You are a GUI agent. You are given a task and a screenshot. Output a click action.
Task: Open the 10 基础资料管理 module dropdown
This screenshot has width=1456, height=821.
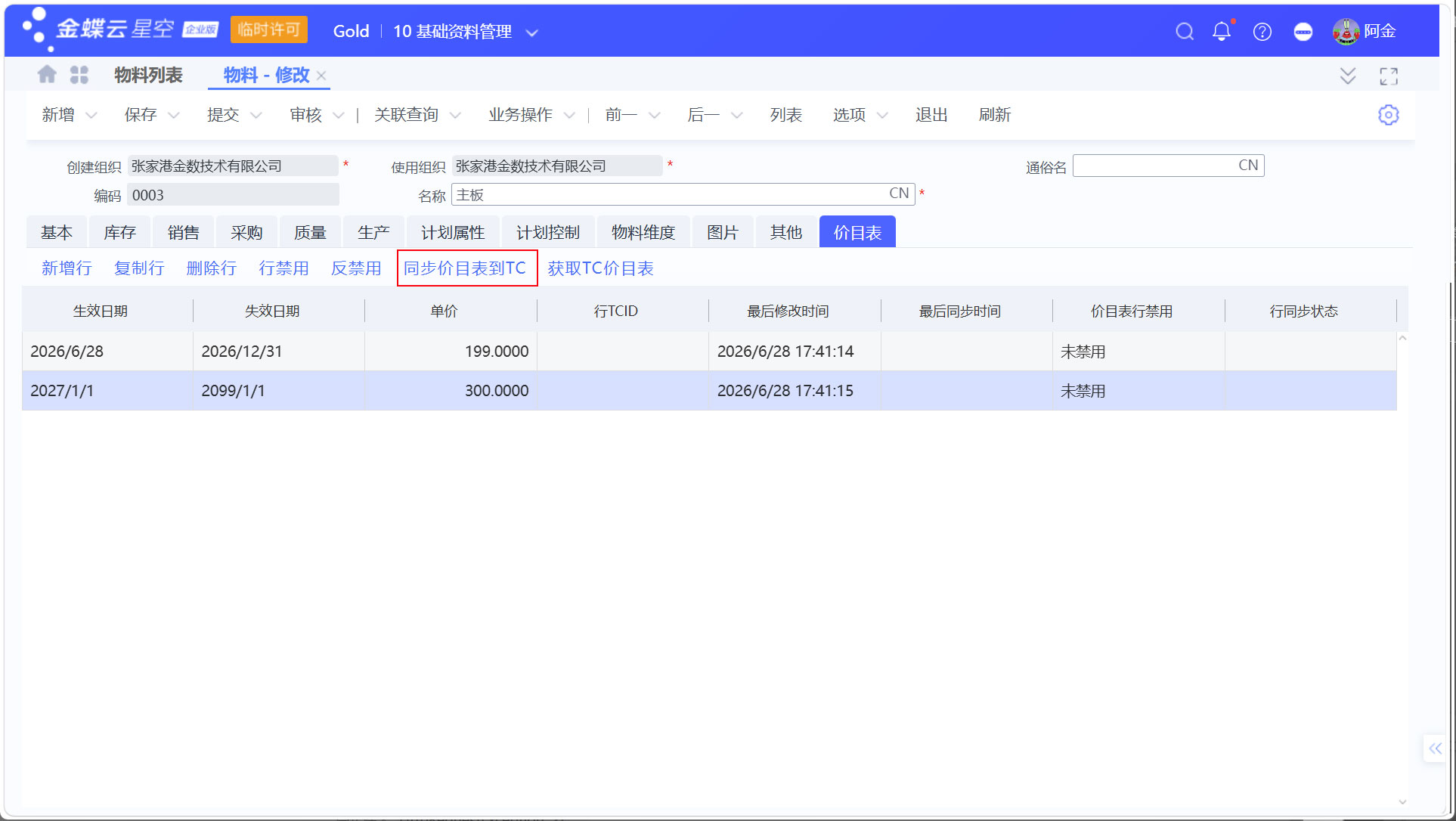466,32
